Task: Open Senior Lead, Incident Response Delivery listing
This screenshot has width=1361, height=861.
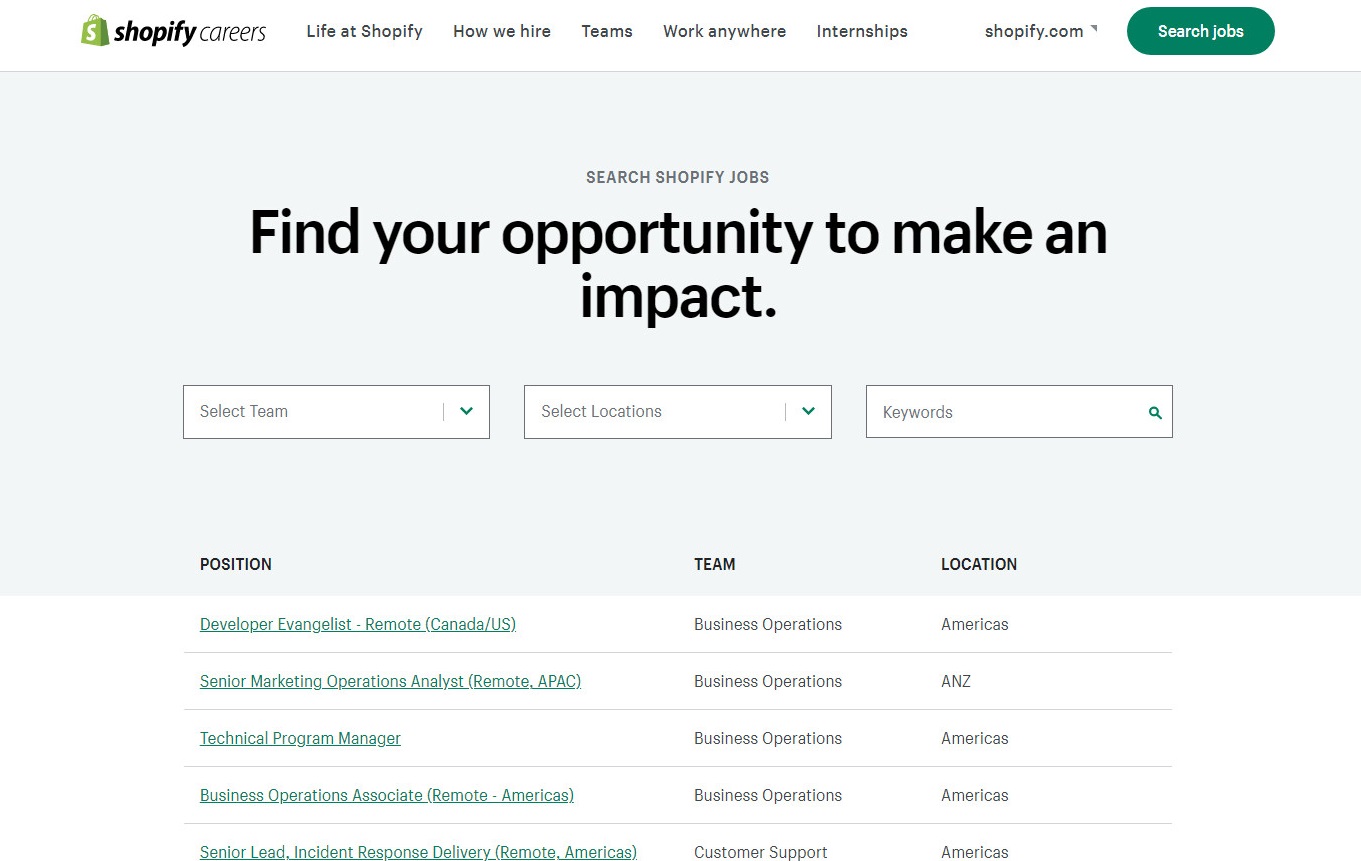Action: pos(418,852)
